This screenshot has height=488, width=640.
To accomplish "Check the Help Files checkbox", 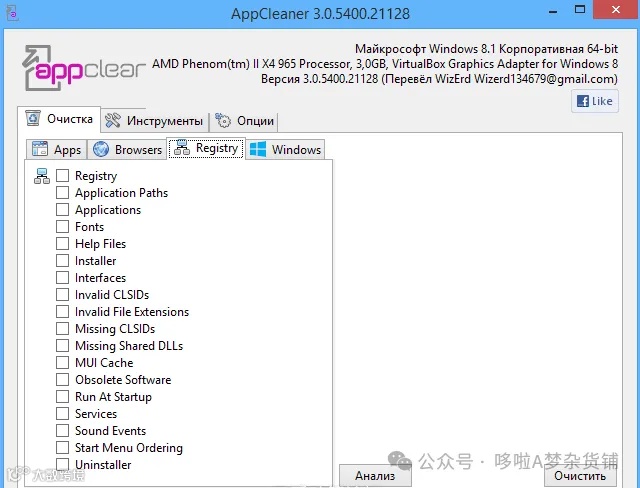I will click(x=62, y=244).
